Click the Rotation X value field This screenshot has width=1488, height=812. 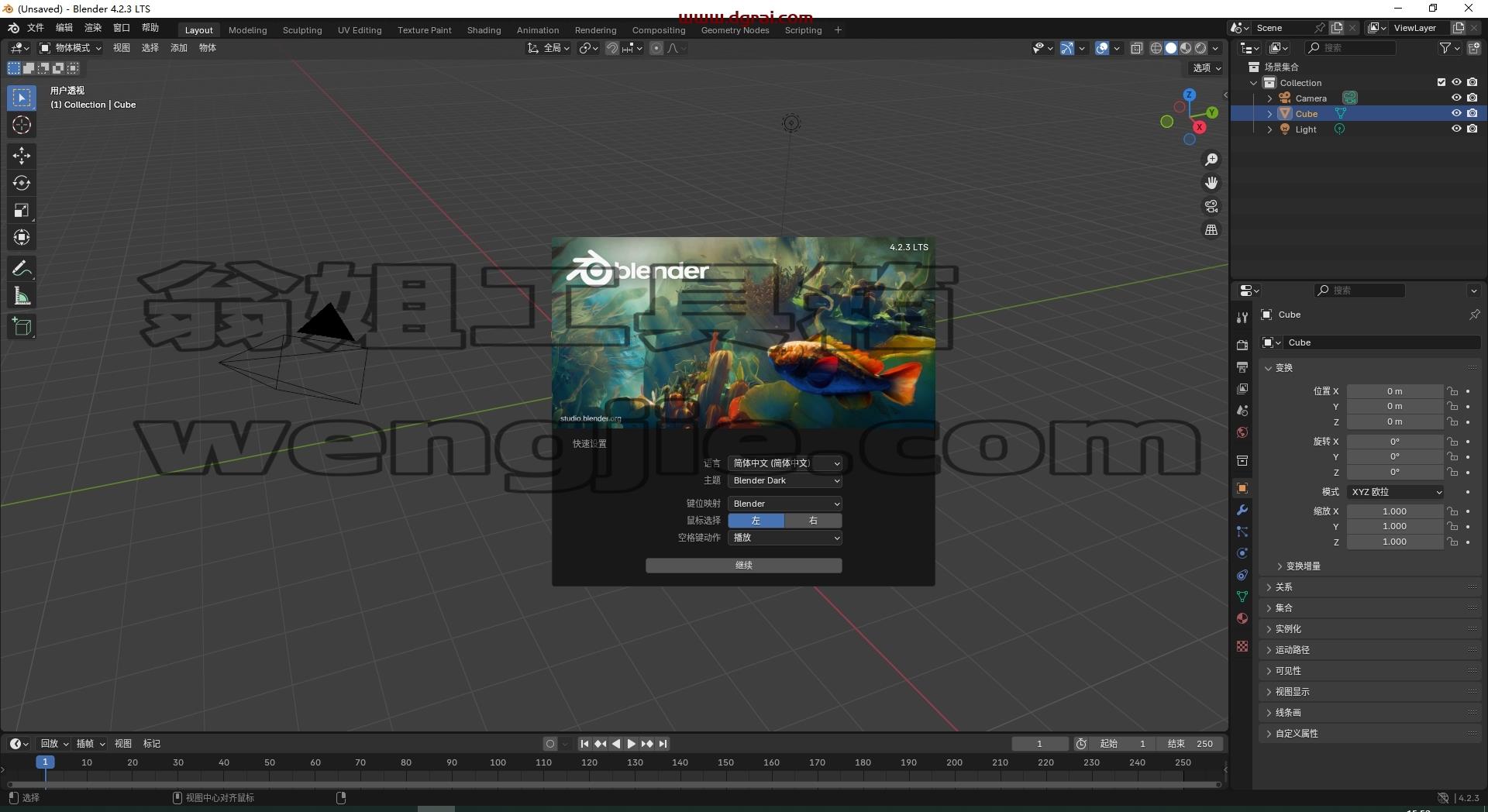coord(1395,442)
